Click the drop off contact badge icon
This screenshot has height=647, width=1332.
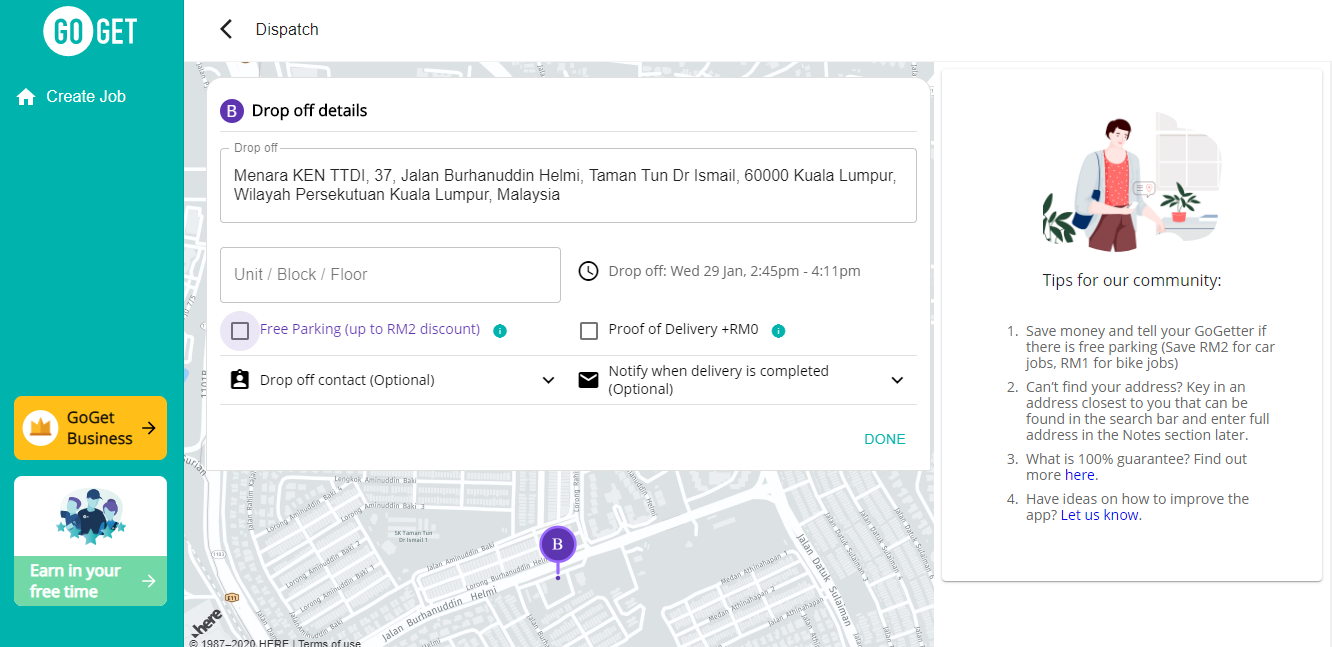pos(239,380)
